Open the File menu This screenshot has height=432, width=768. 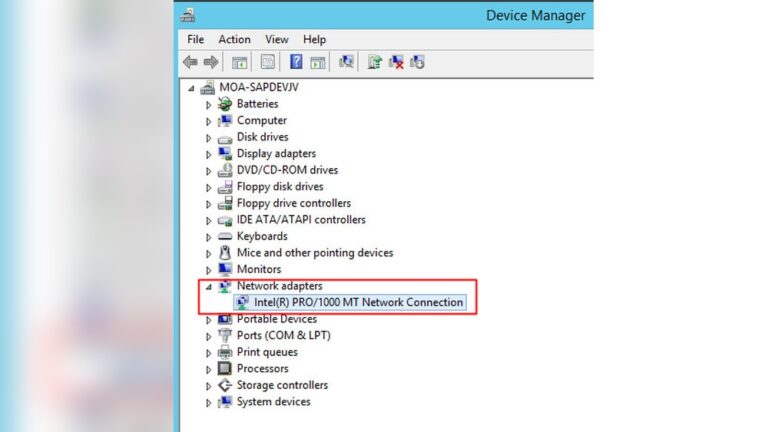click(195, 39)
